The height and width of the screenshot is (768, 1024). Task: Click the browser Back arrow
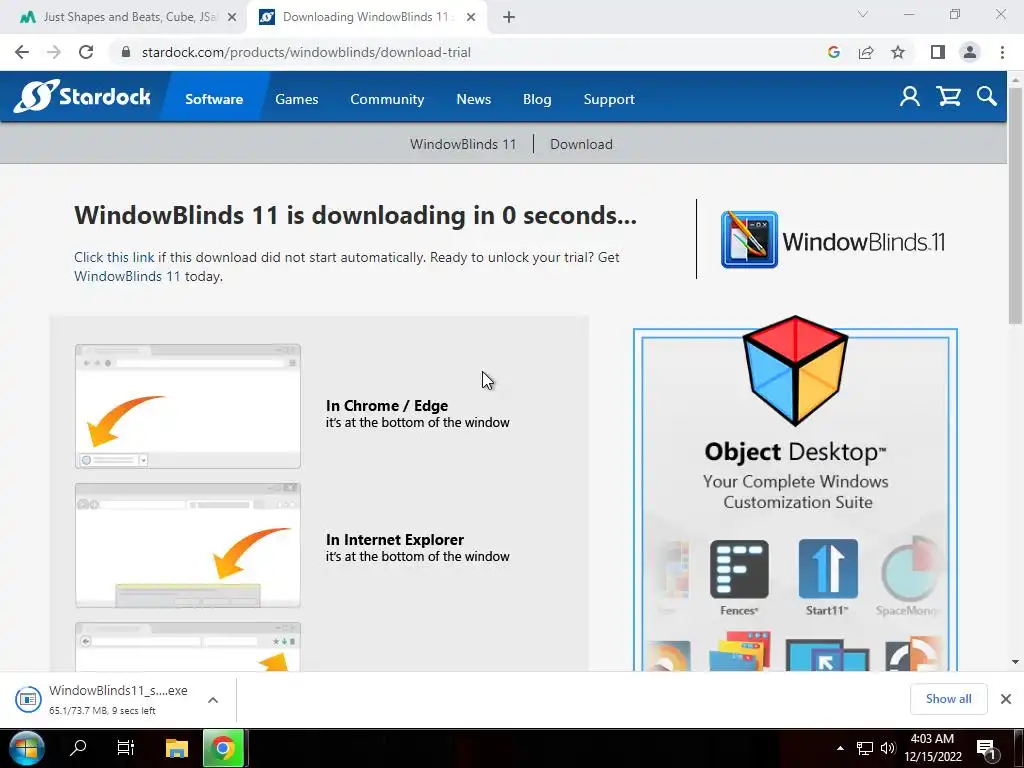tap(22, 52)
